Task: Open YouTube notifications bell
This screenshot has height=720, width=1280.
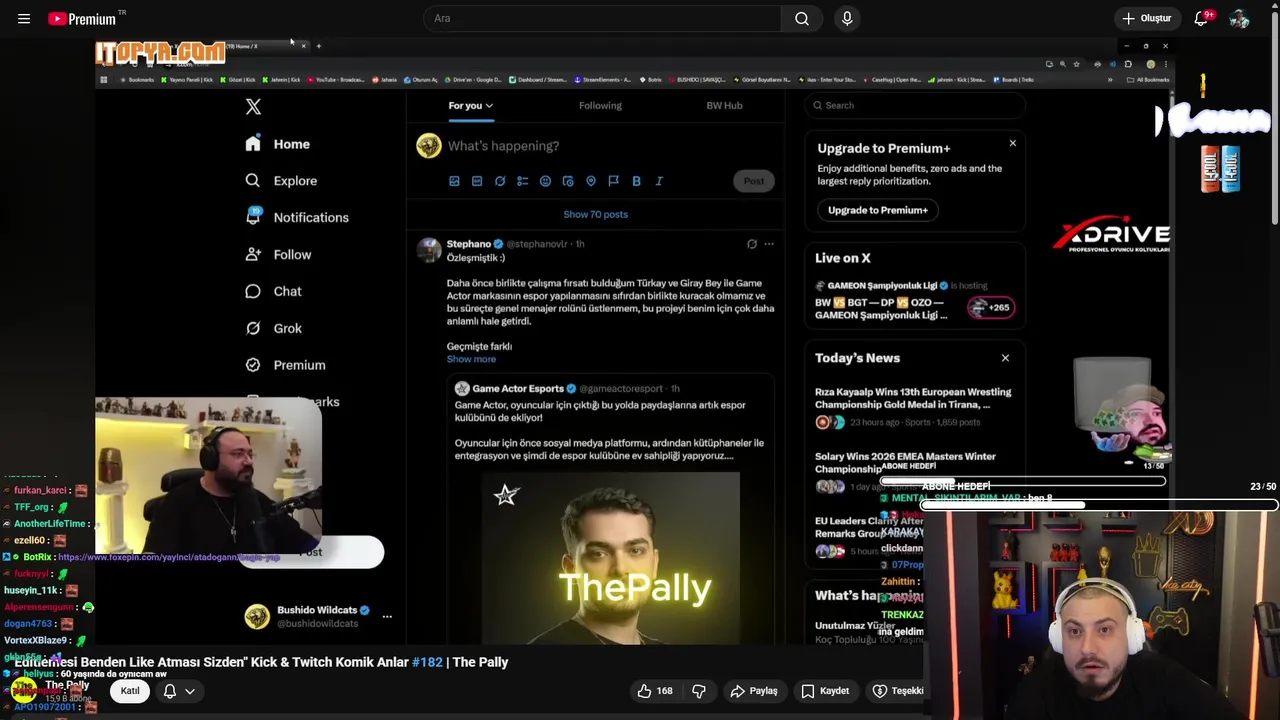Action: [x=1202, y=18]
